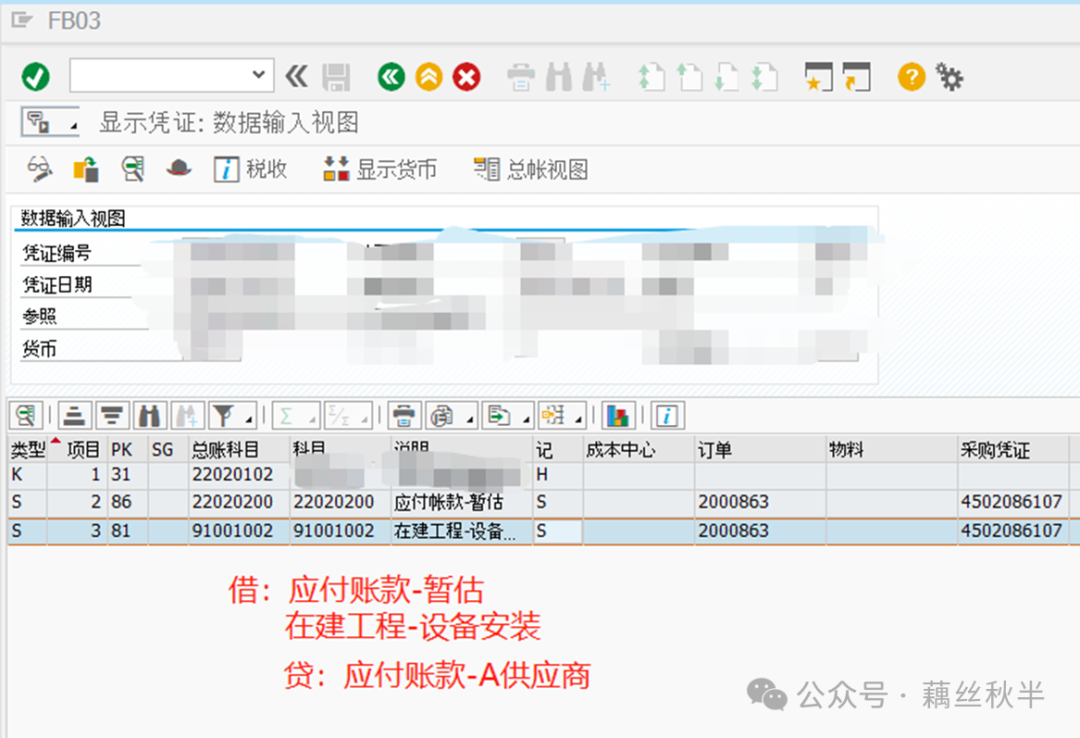Click the green checkmark Enter icon
This screenshot has width=1080, height=738.
[x=35, y=76]
